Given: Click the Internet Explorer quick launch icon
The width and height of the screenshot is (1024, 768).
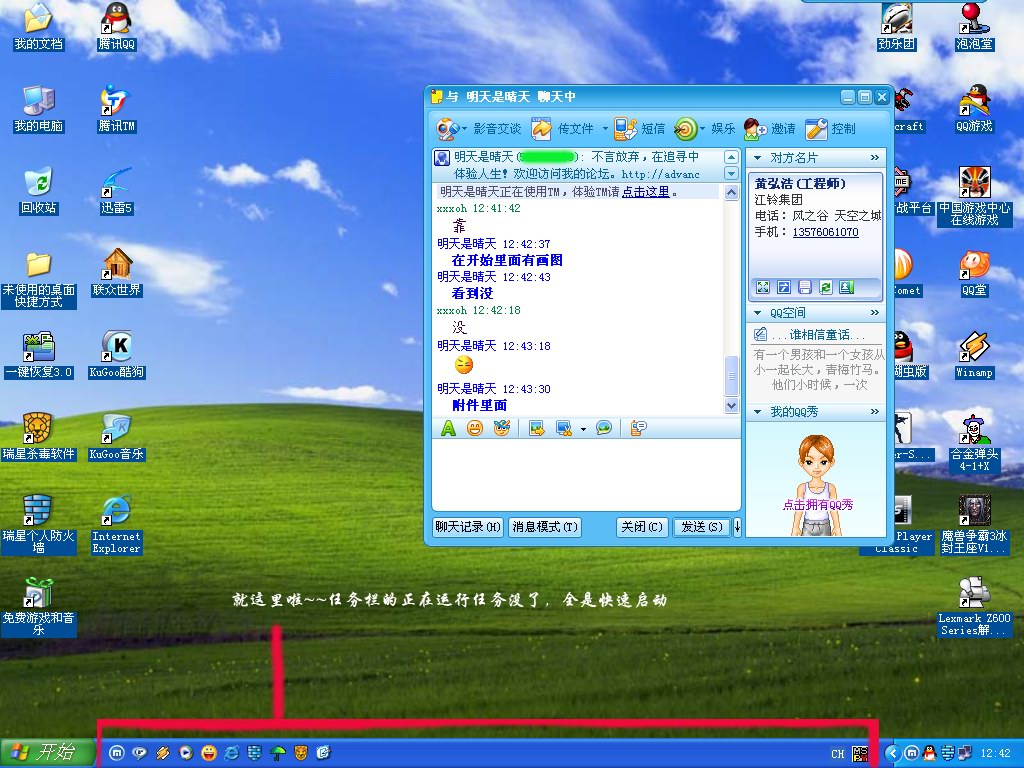Looking at the screenshot, I should (x=231, y=753).
